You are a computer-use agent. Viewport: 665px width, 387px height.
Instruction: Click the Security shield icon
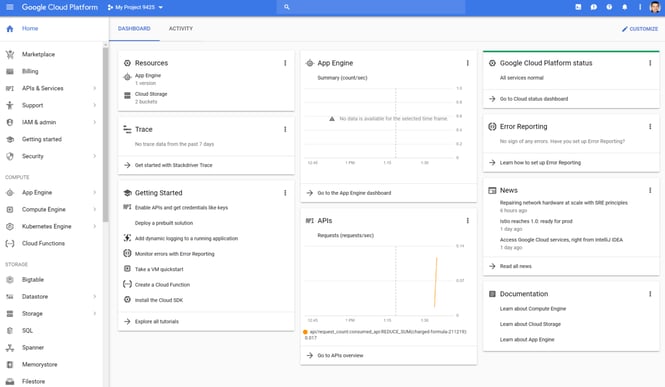[10, 156]
